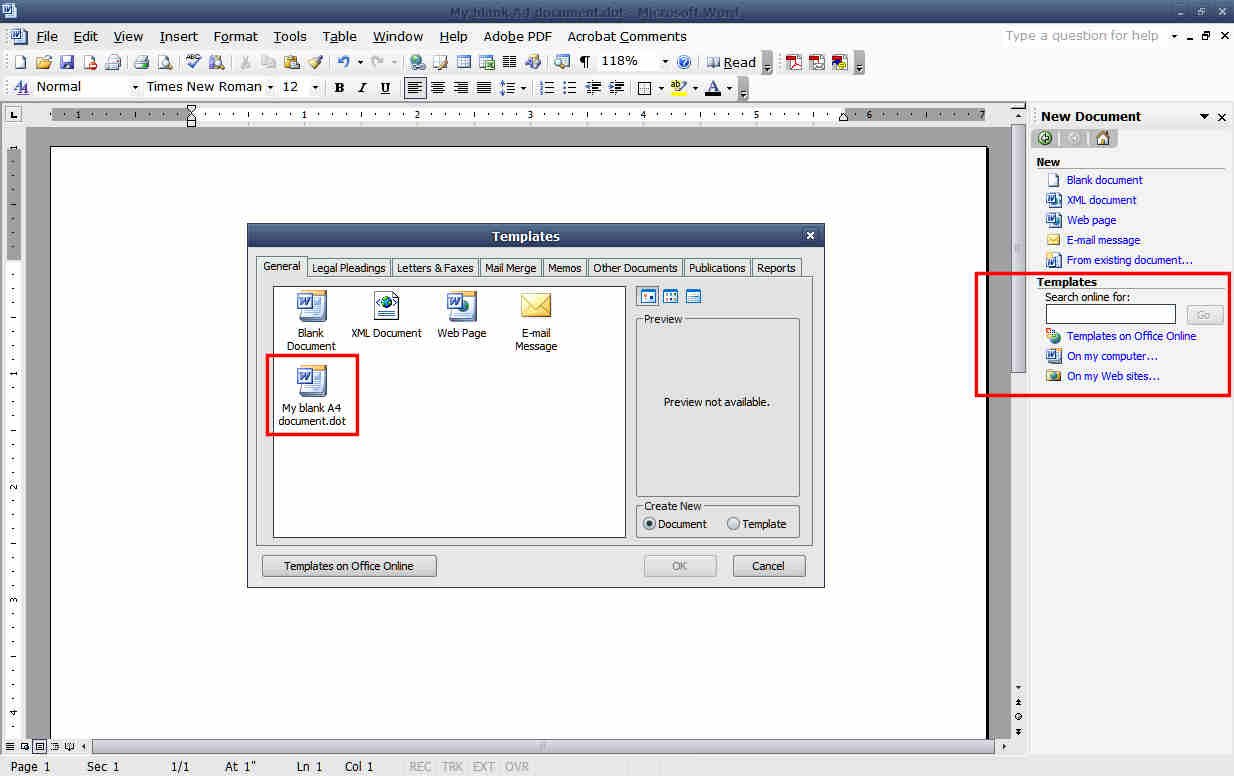Switch to the Mail Merge tab

click(511, 268)
